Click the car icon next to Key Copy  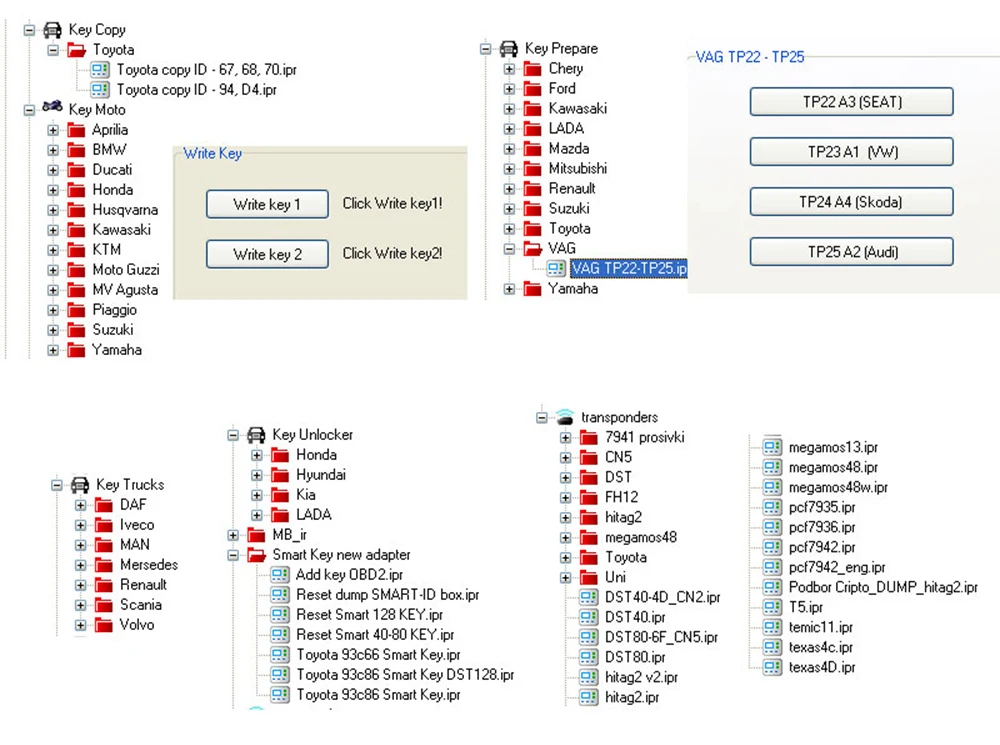tap(52, 30)
